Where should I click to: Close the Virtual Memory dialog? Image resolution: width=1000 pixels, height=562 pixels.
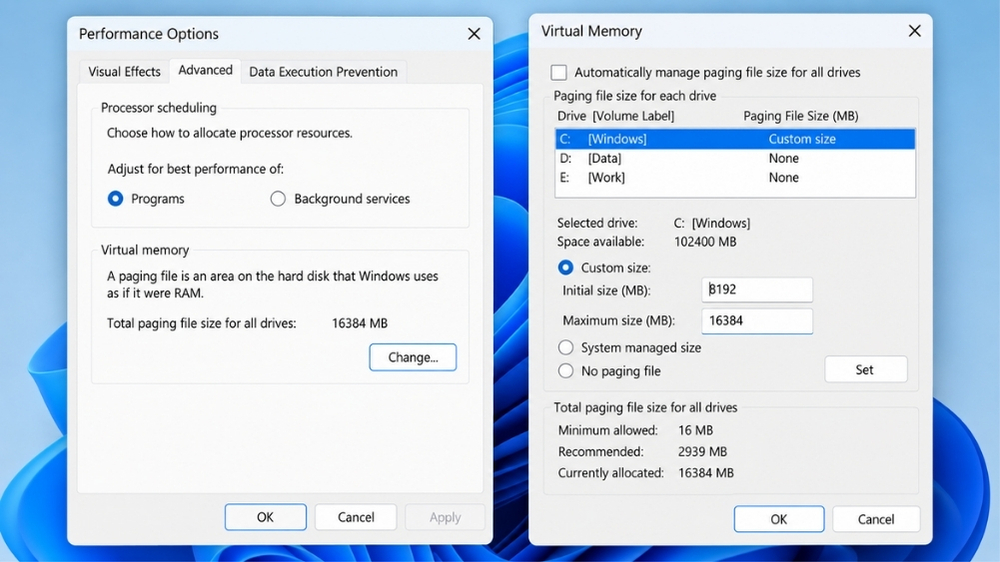point(914,31)
